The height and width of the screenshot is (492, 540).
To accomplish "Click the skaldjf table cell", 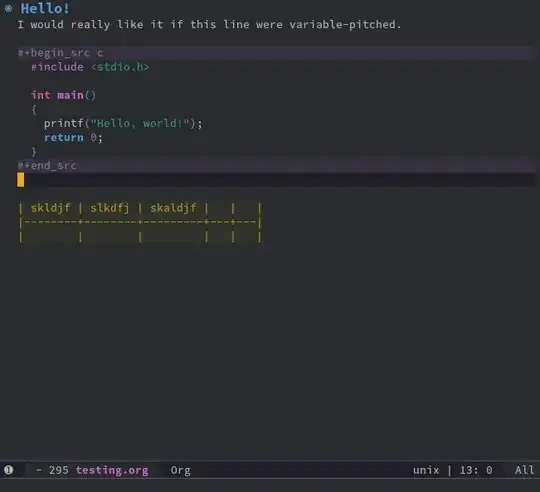I will pyautogui.click(x=173, y=208).
